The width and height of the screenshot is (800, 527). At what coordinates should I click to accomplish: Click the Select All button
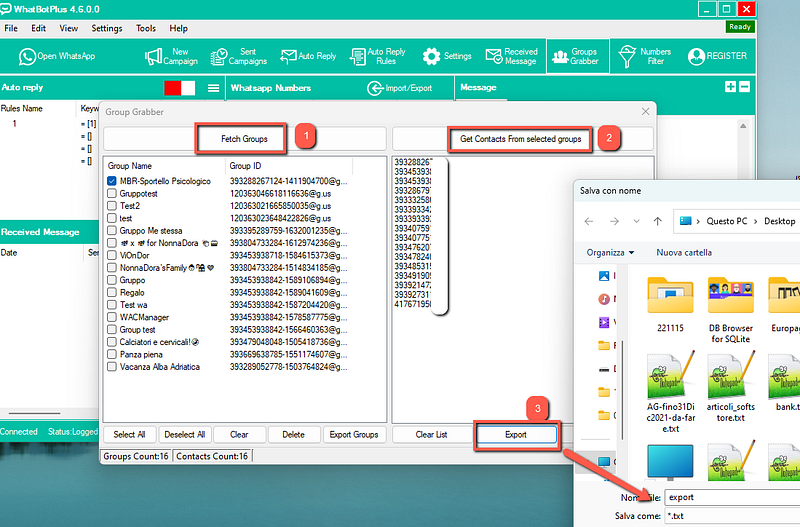(129, 435)
